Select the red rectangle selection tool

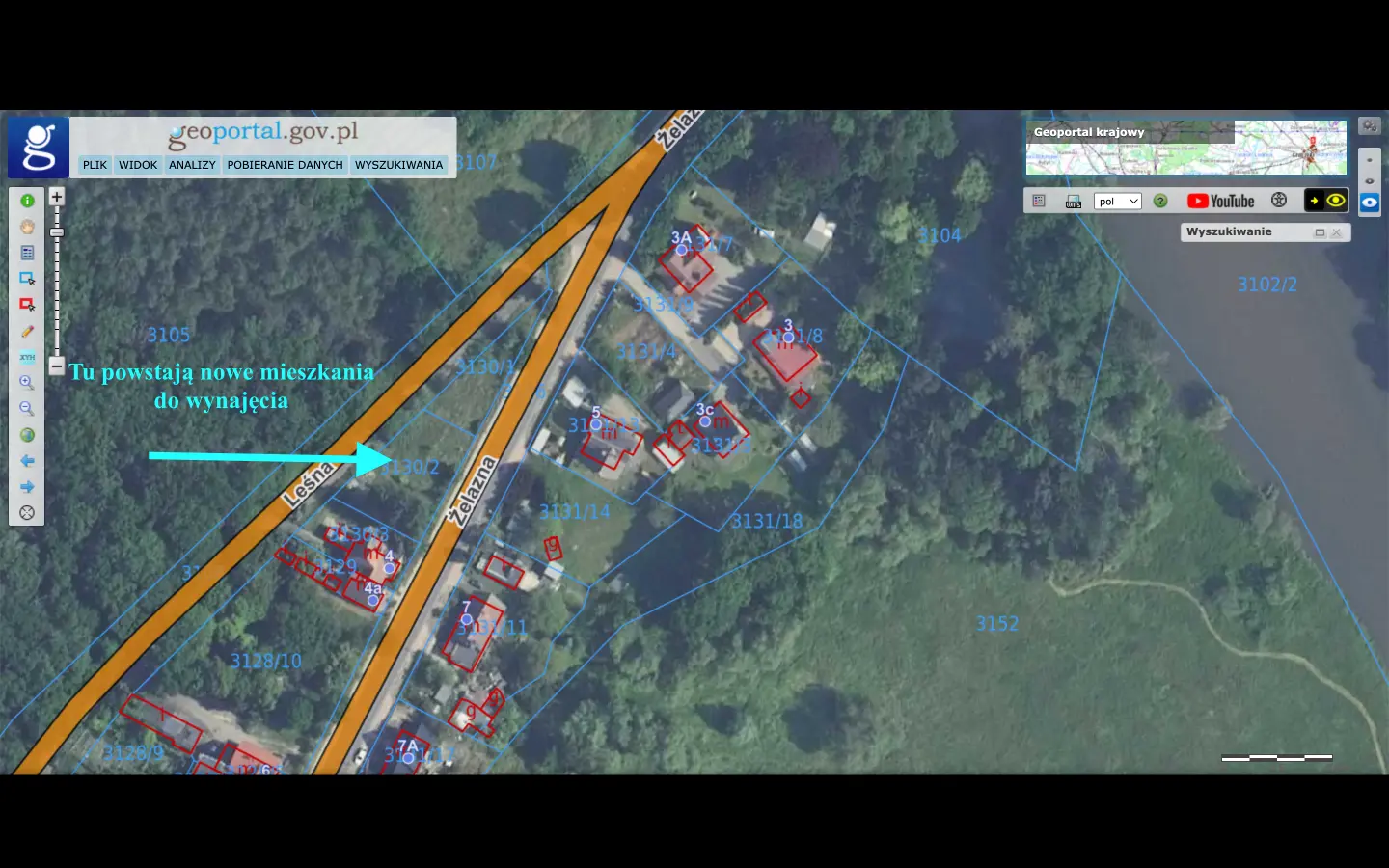pyautogui.click(x=27, y=305)
